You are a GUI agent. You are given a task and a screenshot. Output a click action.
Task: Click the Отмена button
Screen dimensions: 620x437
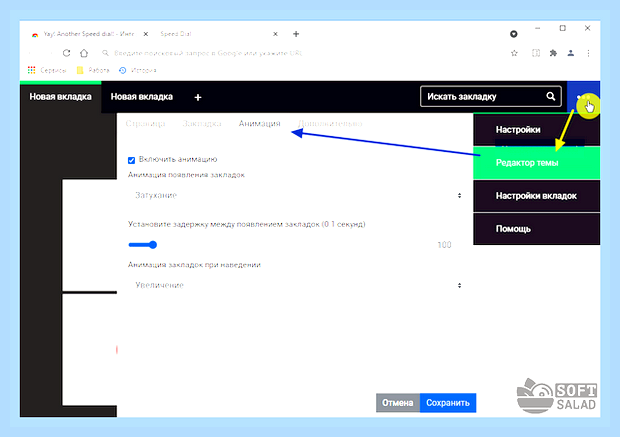click(x=398, y=403)
